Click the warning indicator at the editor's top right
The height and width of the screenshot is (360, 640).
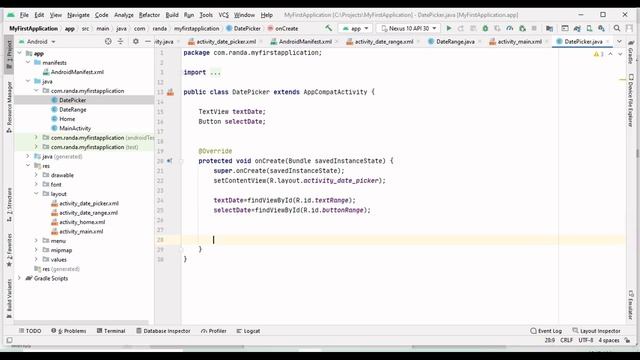coord(598,54)
